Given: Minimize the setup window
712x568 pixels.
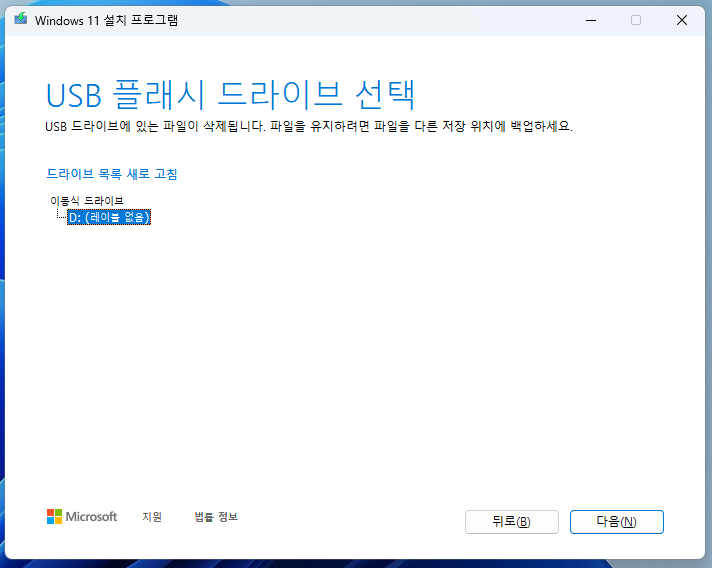Looking at the screenshot, I should (591, 20).
